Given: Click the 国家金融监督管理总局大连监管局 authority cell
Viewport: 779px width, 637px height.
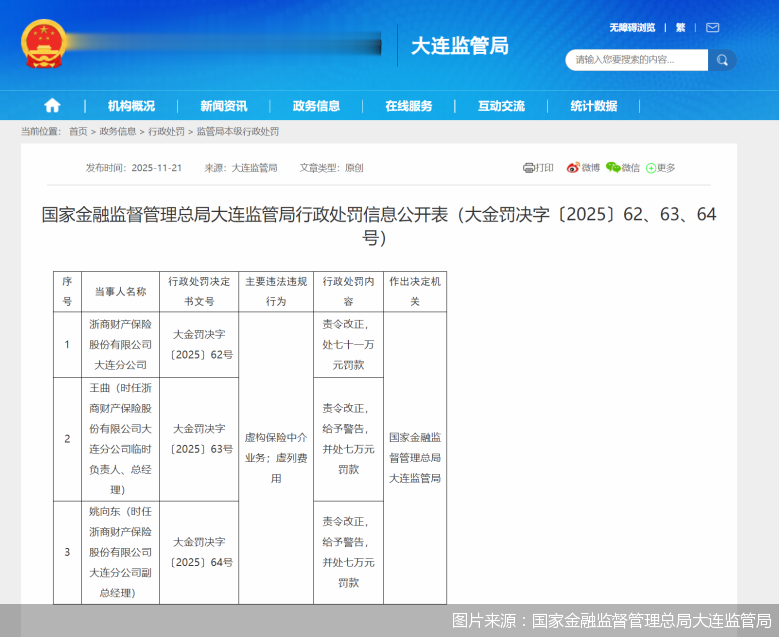Looking at the screenshot, I should [415, 458].
